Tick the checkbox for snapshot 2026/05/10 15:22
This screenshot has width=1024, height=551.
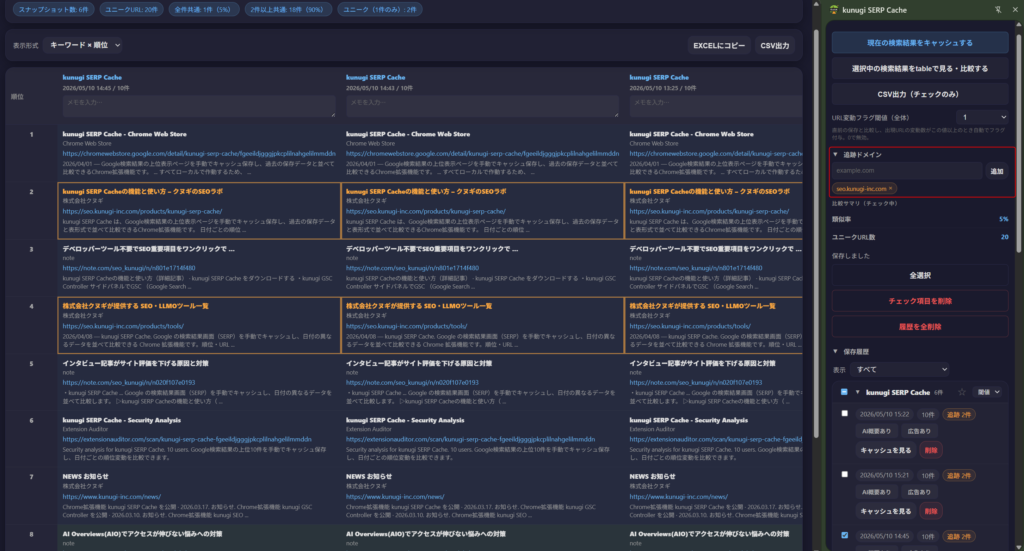pos(844,413)
